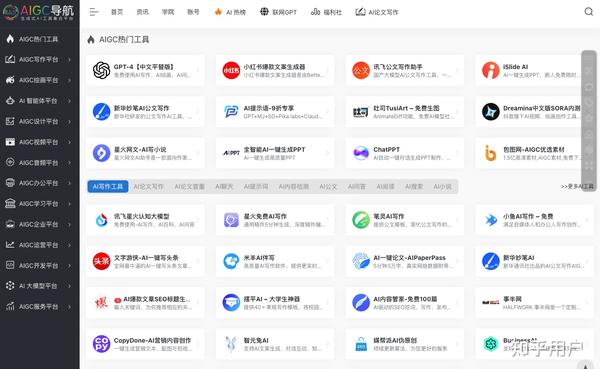Open the 全智能AI一键生成PPT card
This screenshot has width=600, height=369.
(275, 153)
